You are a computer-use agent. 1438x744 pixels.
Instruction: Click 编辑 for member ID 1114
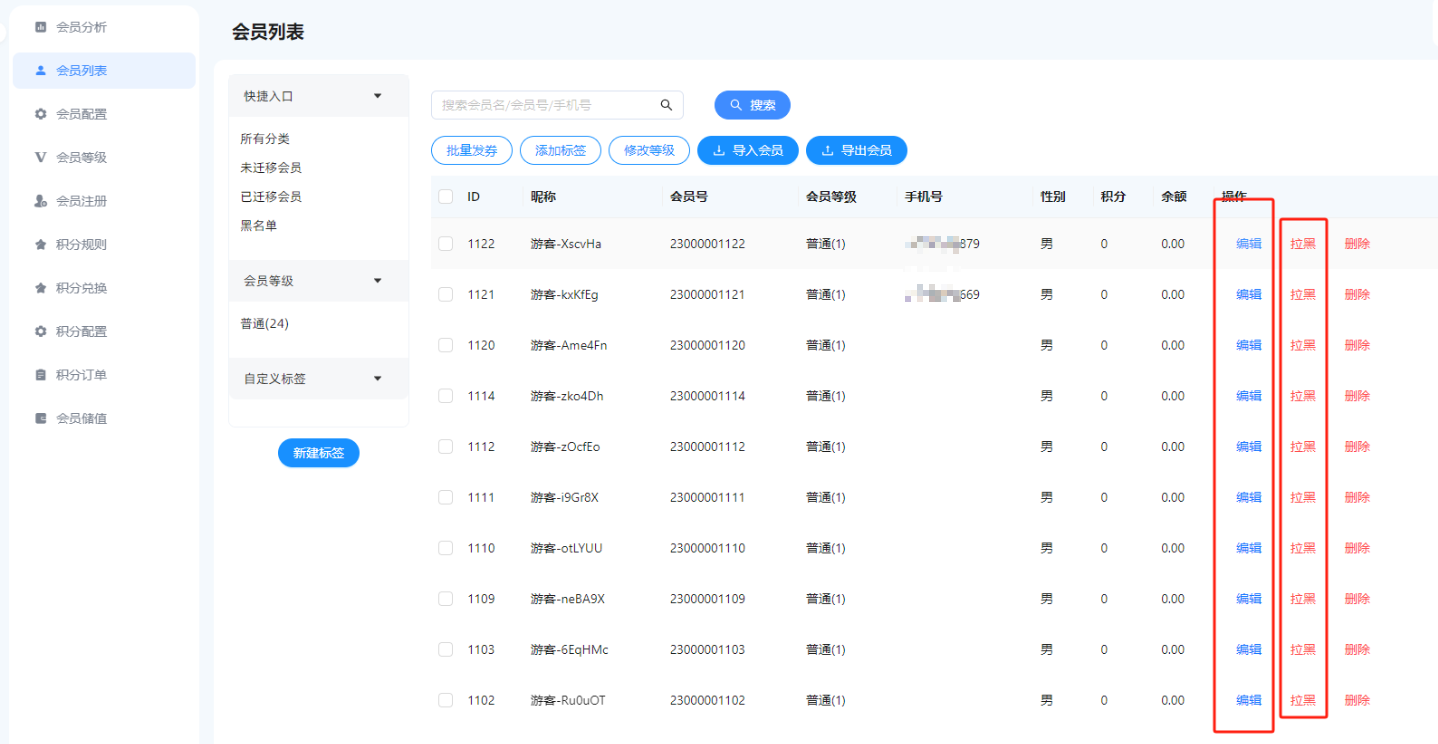1249,396
